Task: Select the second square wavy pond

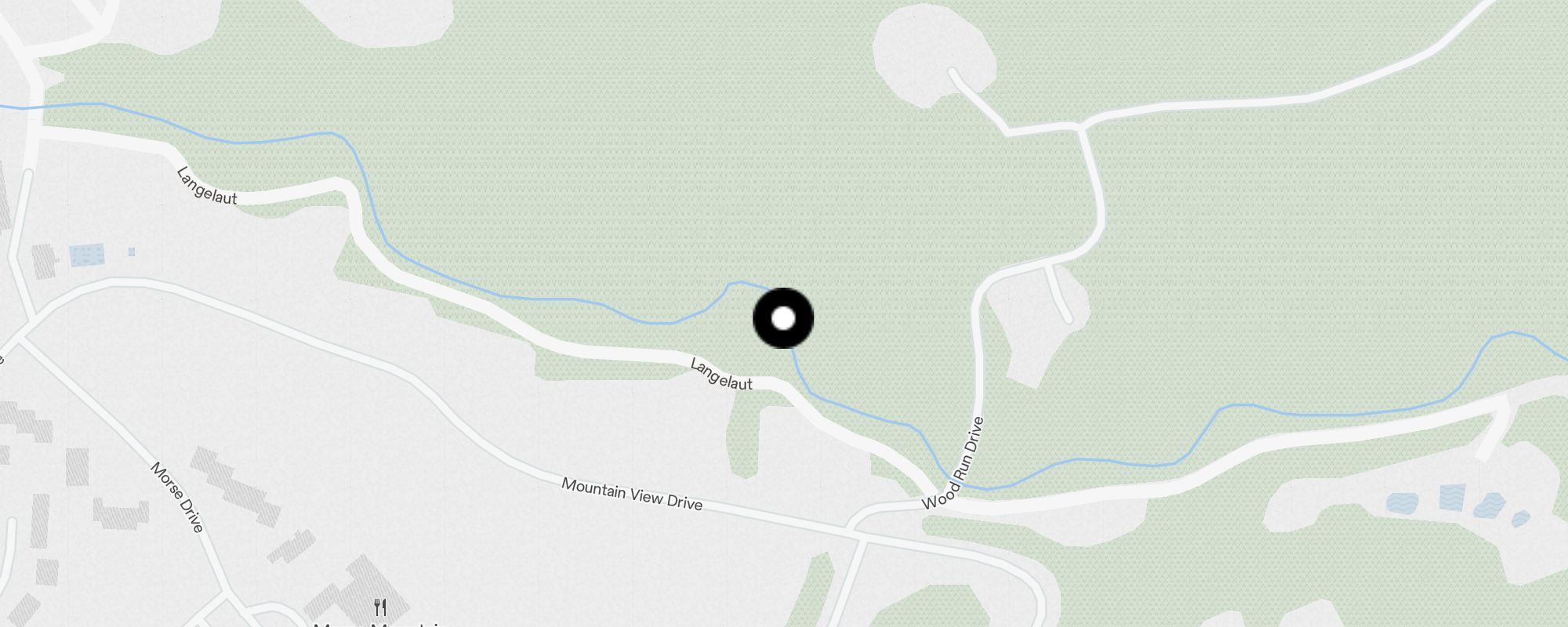Action: click(1452, 497)
